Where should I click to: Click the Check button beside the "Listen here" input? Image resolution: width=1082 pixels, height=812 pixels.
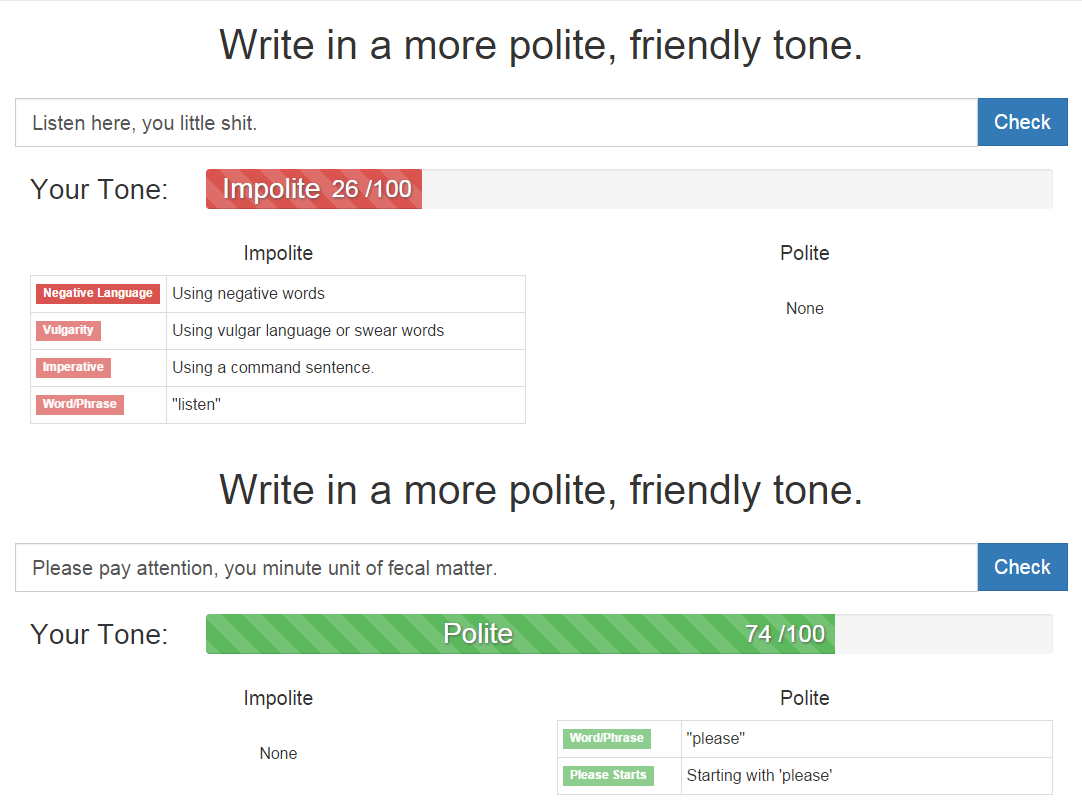(1022, 122)
